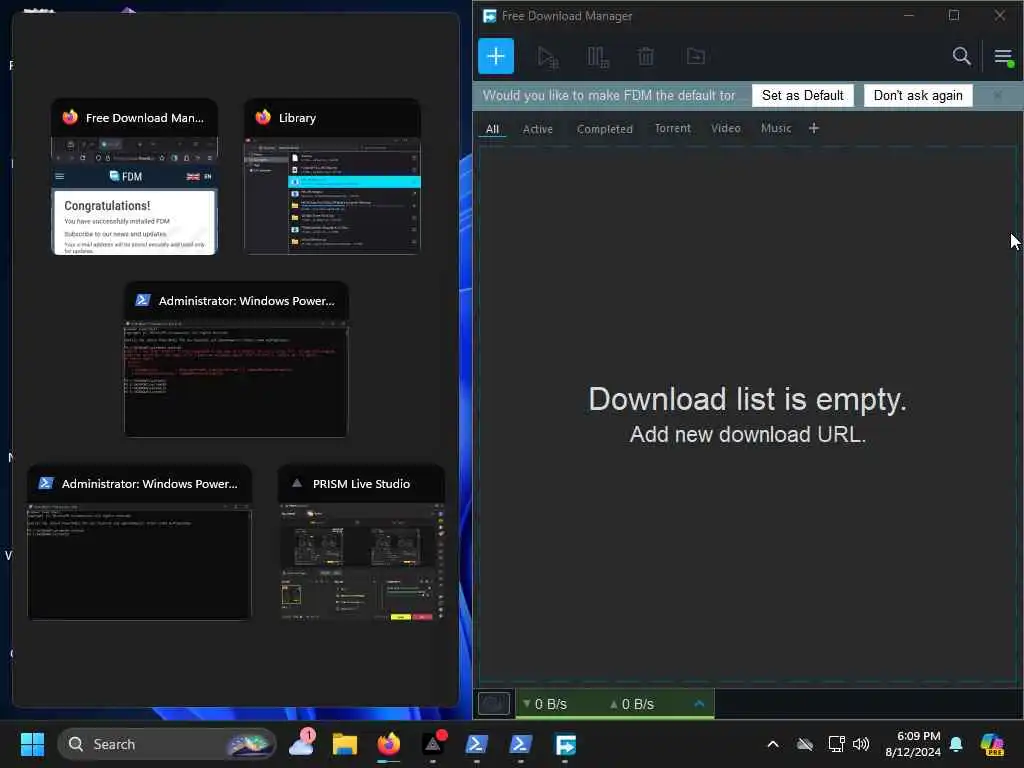Open the Windows Start menu
This screenshot has height=768, width=1024.
(x=32, y=744)
